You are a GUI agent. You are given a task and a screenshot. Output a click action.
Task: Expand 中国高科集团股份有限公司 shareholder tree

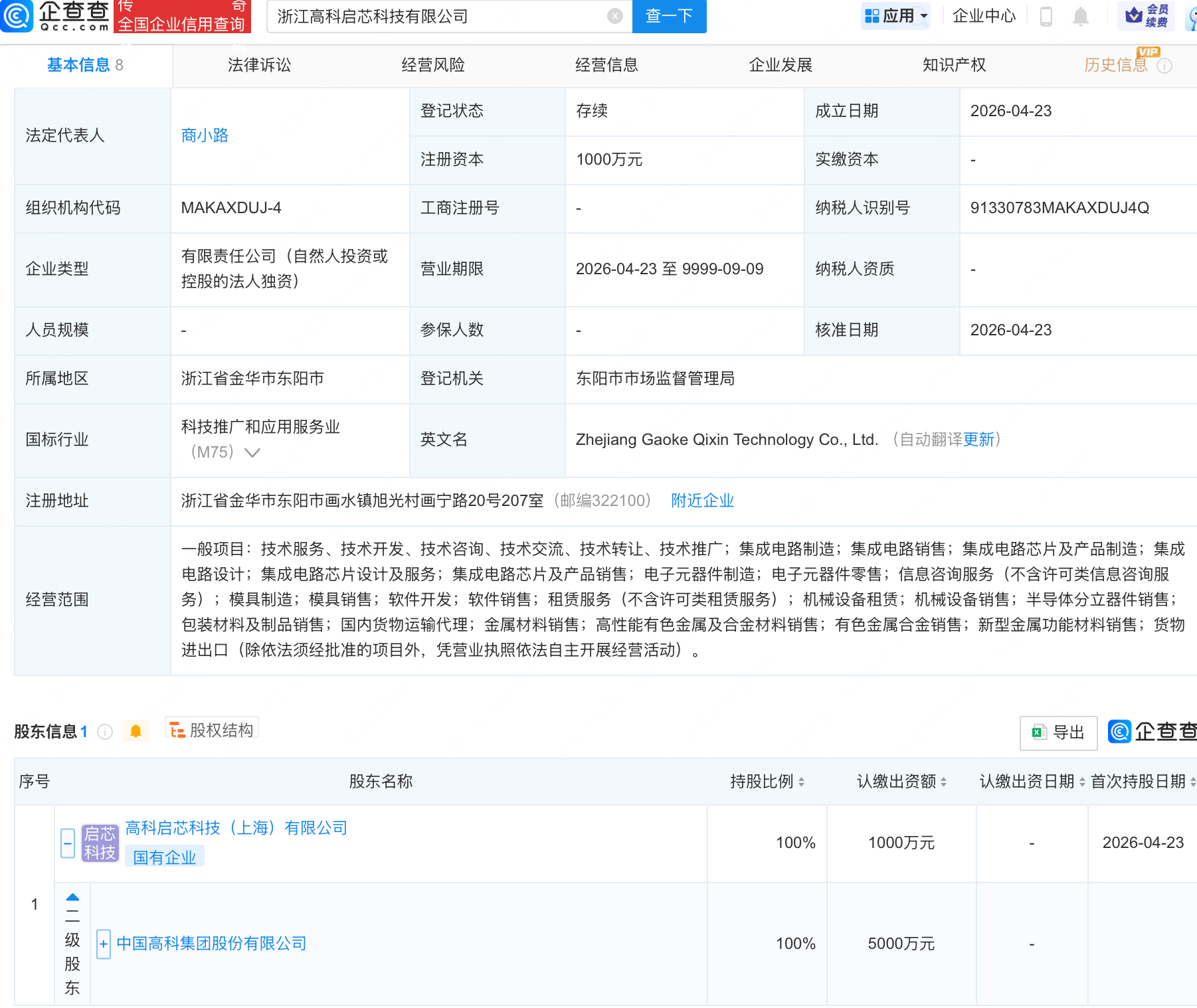tap(104, 943)
